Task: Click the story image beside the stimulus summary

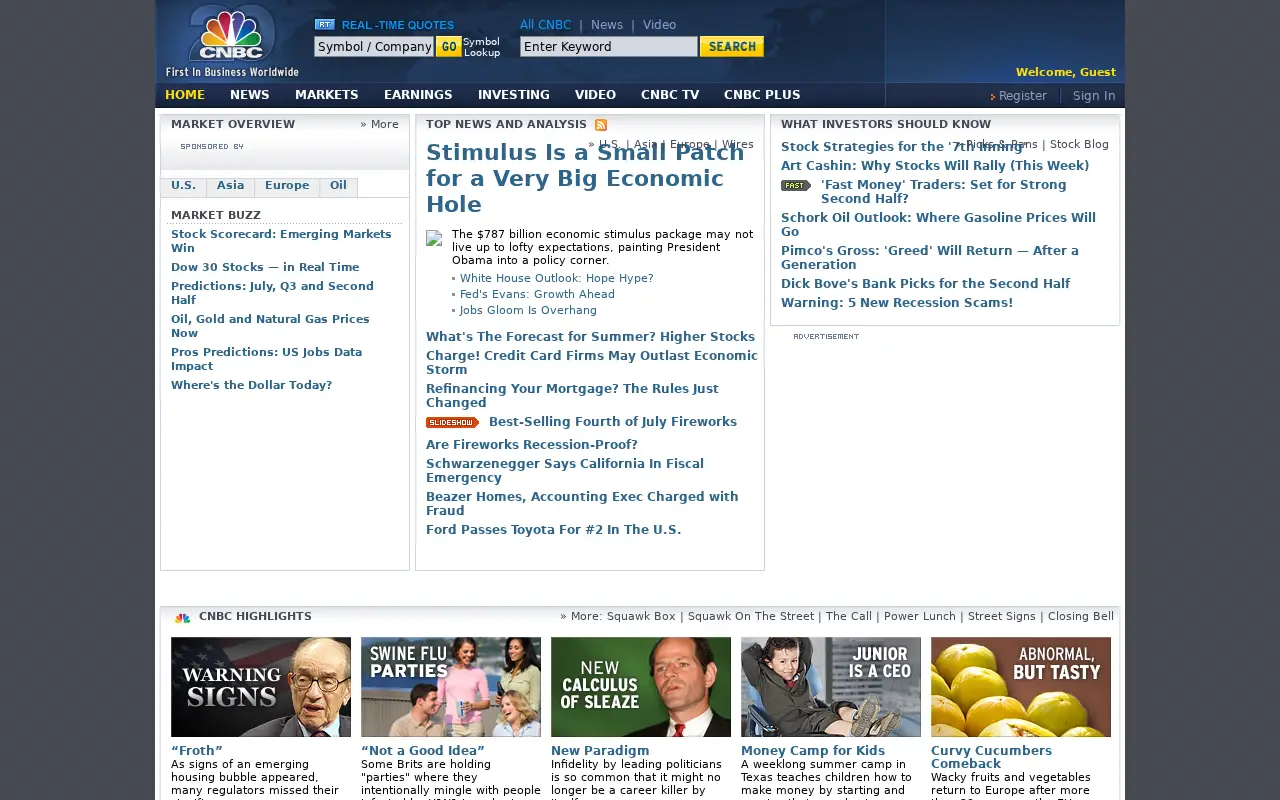Action: tap(434, 238)
